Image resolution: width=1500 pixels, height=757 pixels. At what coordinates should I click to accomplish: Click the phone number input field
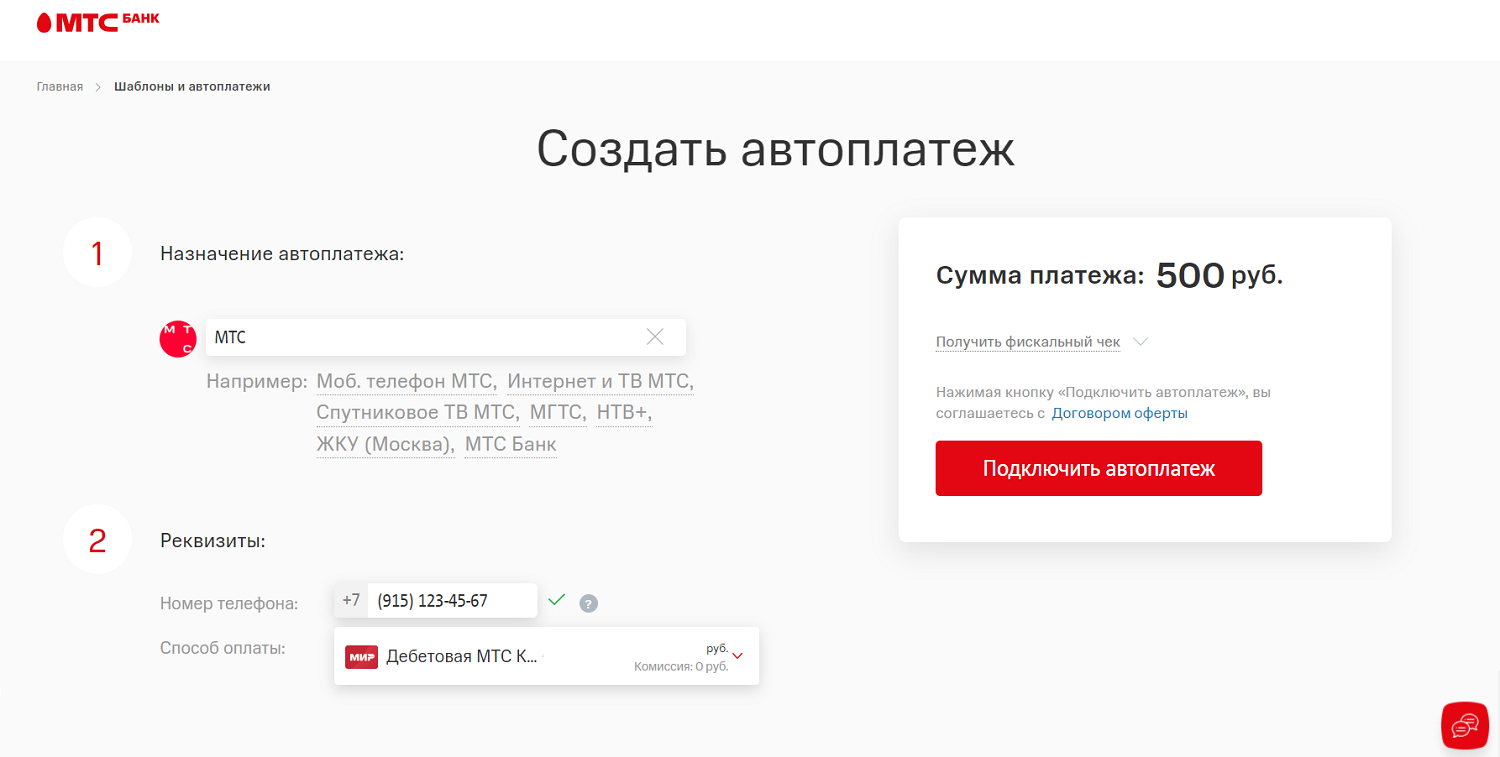coord(452,601)
